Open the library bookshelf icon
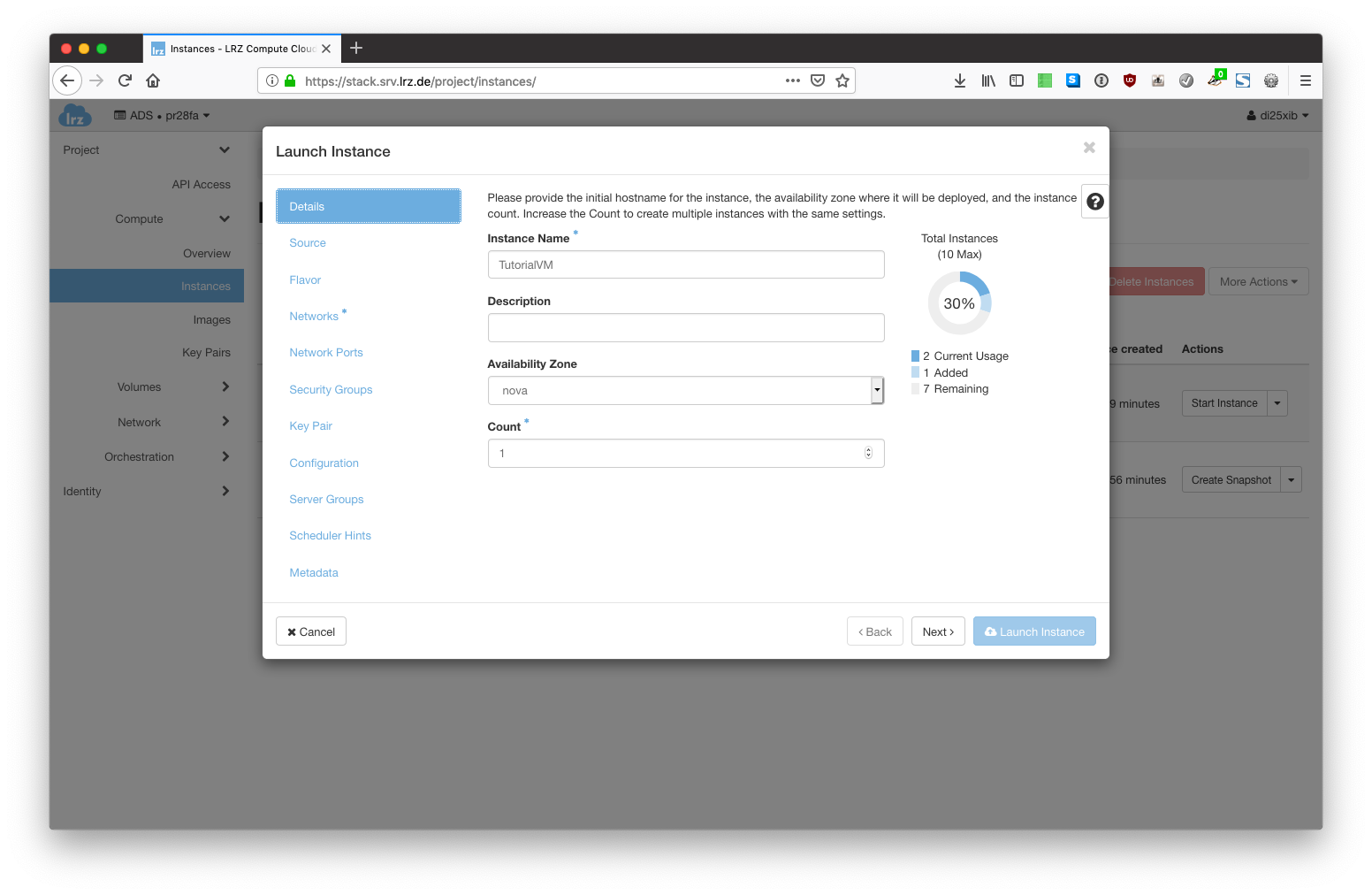This screenshot has width=1372, height=895. 988,80
